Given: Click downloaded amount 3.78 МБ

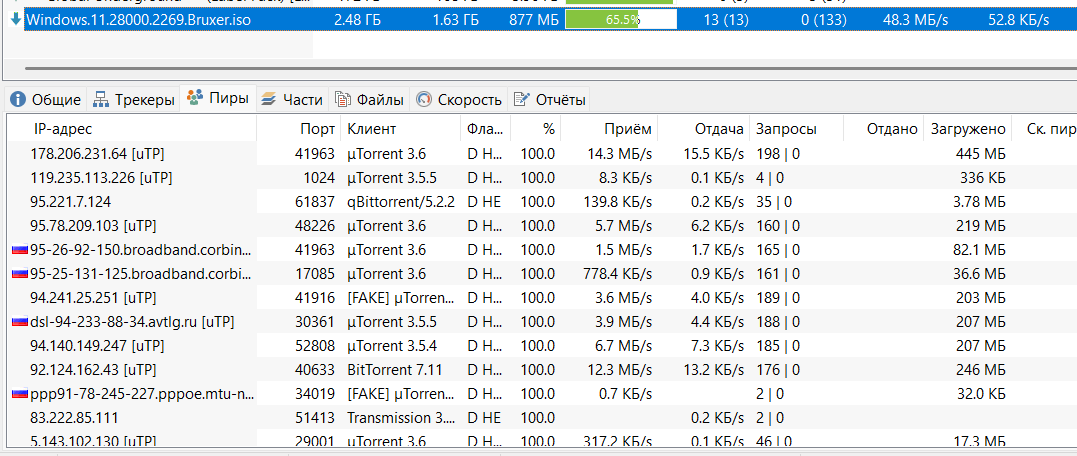Looking at the screenshot, I should point(977,202).
